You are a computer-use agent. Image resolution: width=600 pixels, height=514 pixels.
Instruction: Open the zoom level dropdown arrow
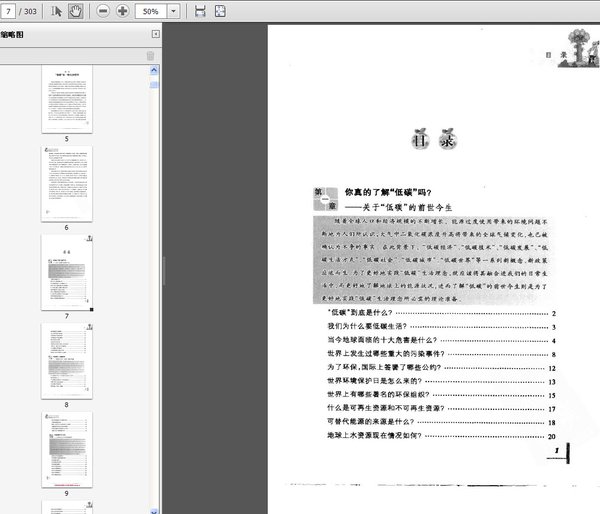(173, 11)
